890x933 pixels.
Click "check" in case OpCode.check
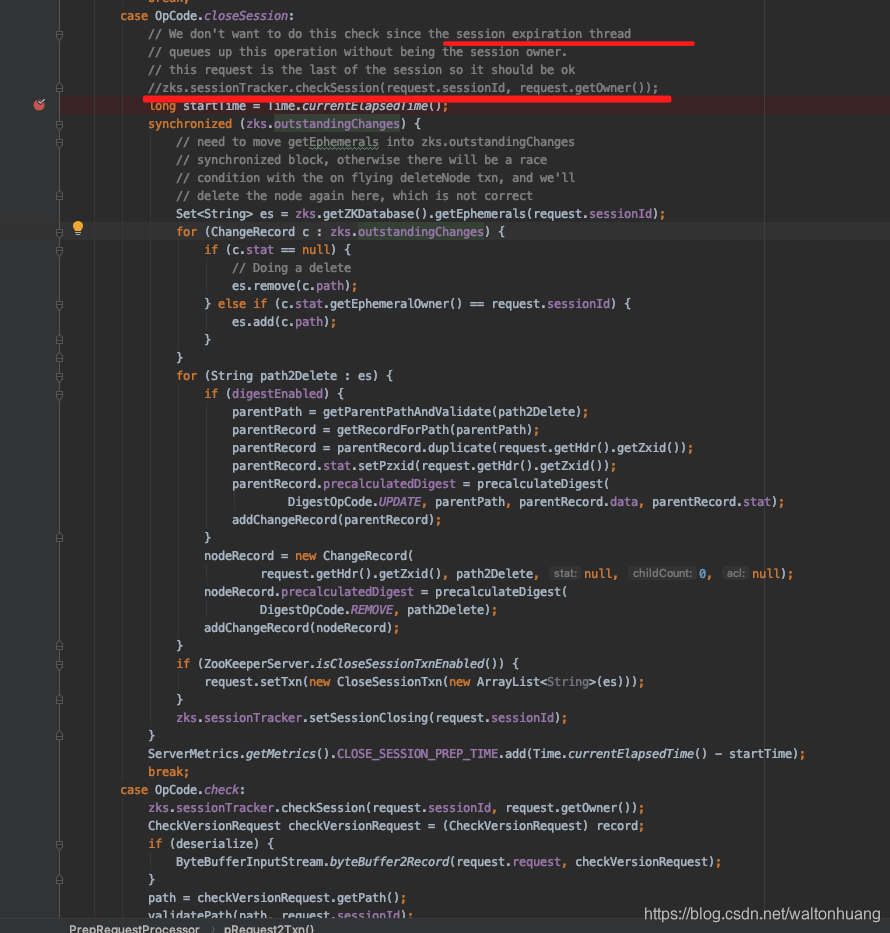click(x=221, y=790)
